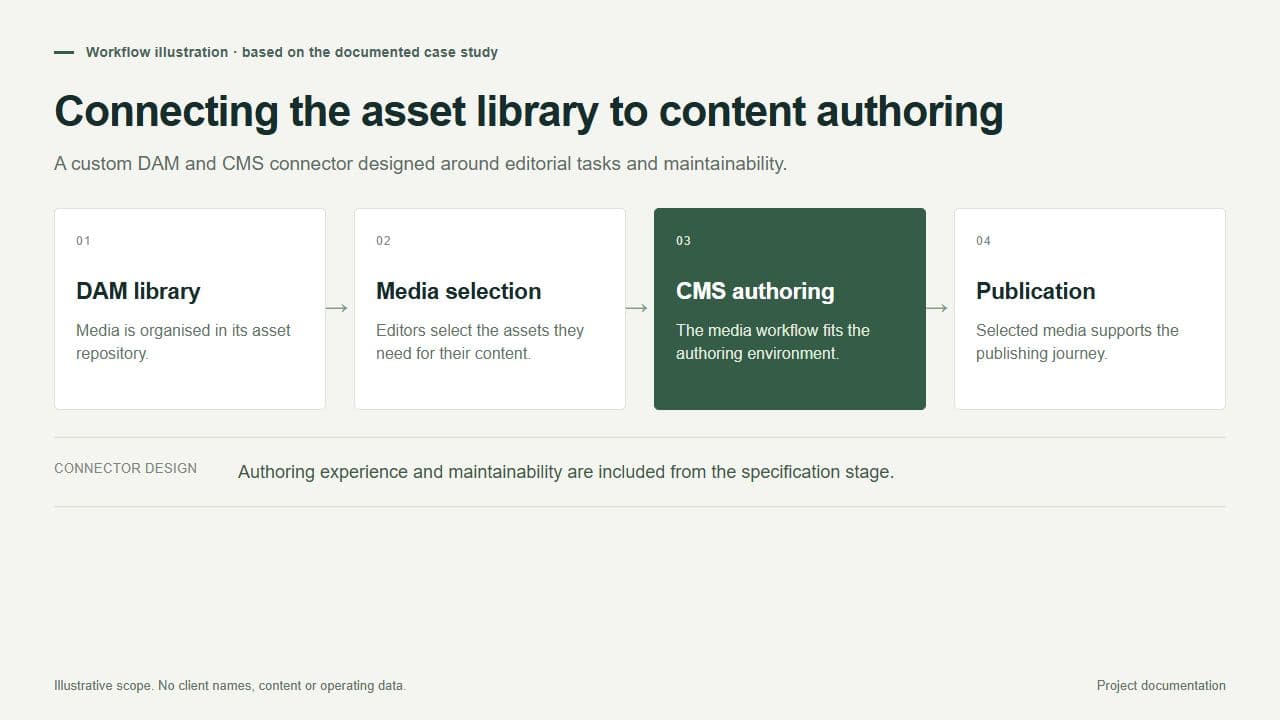Click 'Selected media supports the publishing journey.' text
The width and height of the screenshot is (1280, 720).
1077,342
